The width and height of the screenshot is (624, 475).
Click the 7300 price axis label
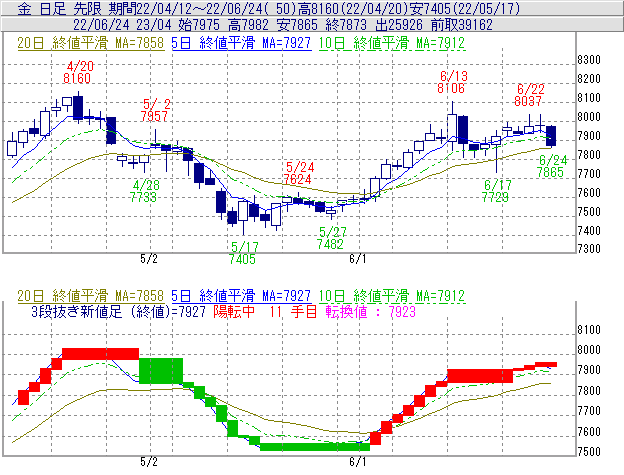pos(589,249)
